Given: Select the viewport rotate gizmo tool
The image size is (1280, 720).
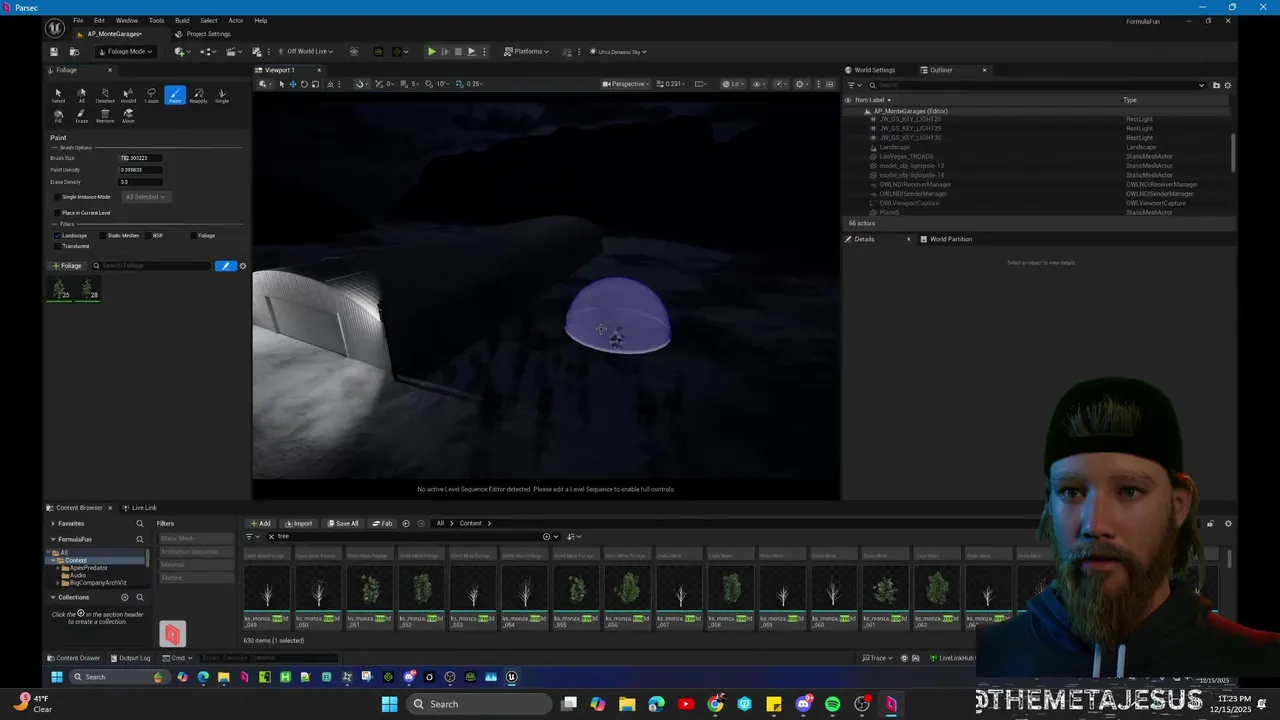Looking at the screenshot, I should pyautogui.click(x=304, y=84).
